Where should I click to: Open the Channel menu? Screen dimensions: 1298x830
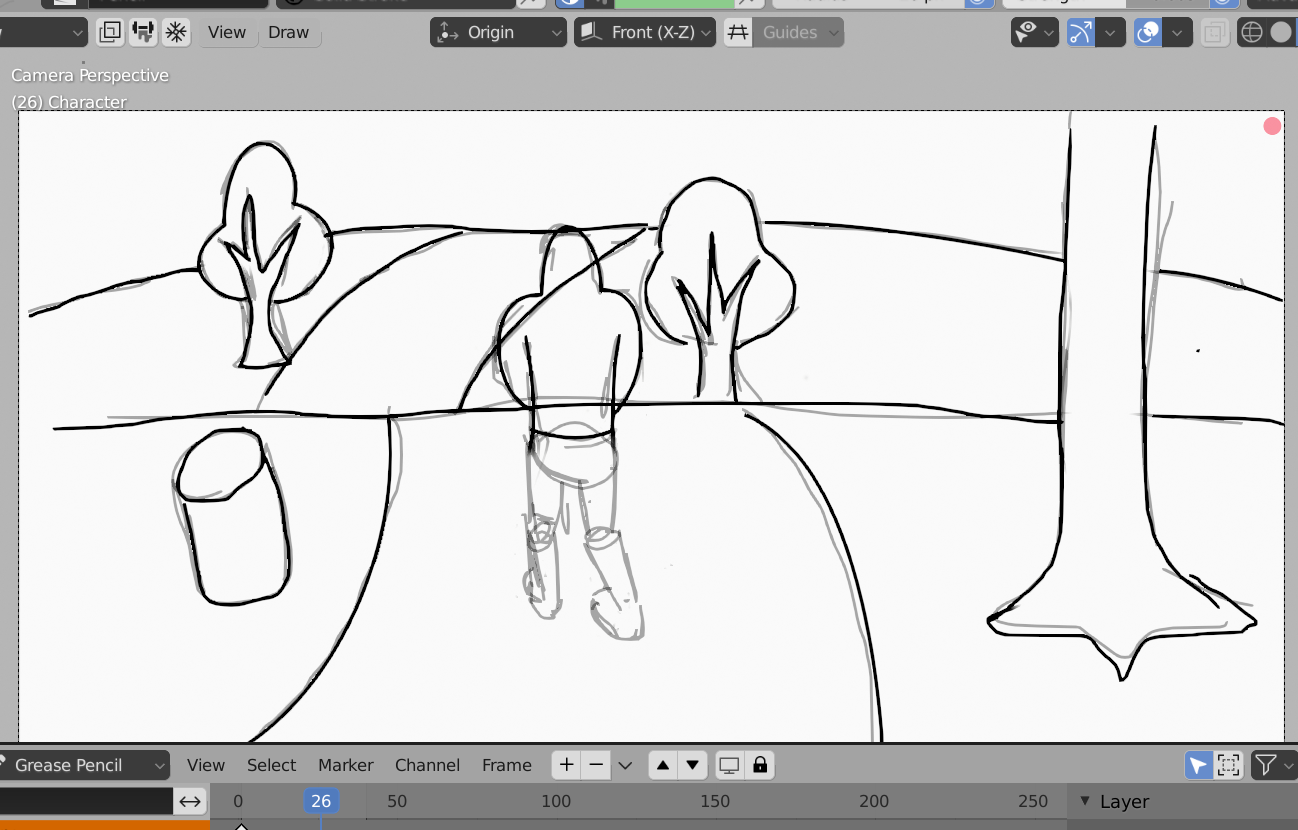(x=427, y=765)
